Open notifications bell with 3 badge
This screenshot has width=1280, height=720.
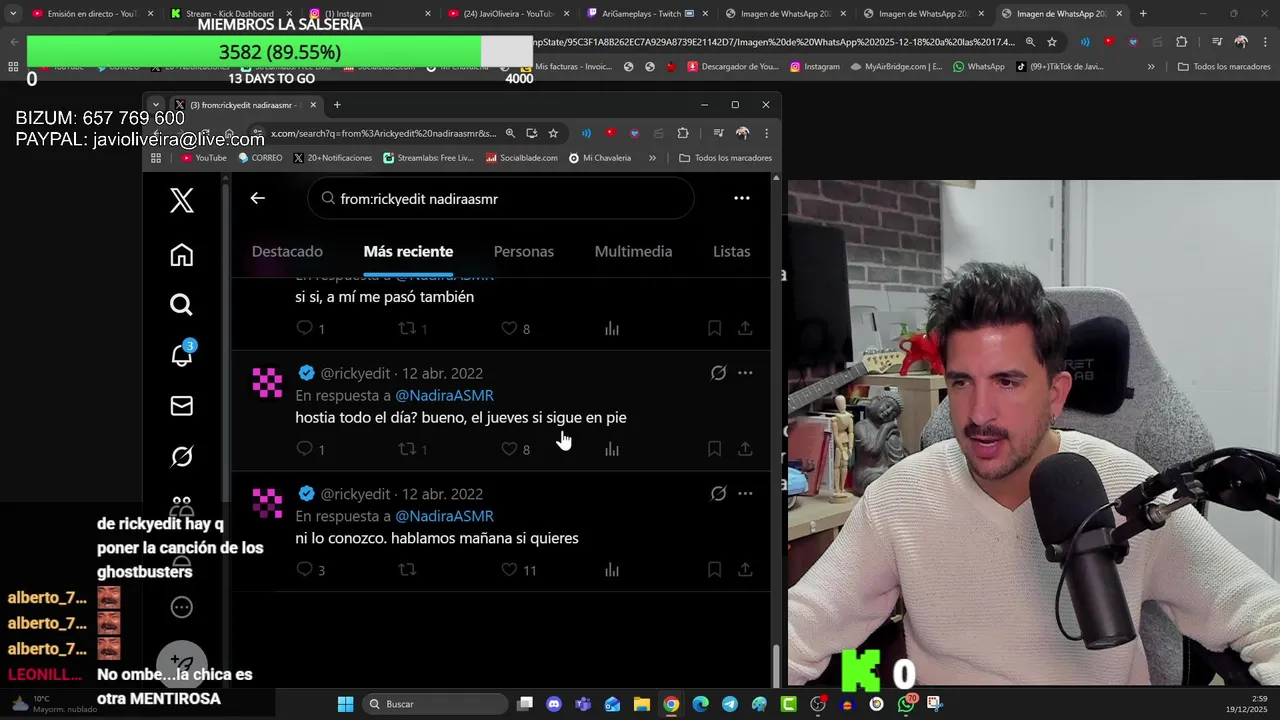182,354
